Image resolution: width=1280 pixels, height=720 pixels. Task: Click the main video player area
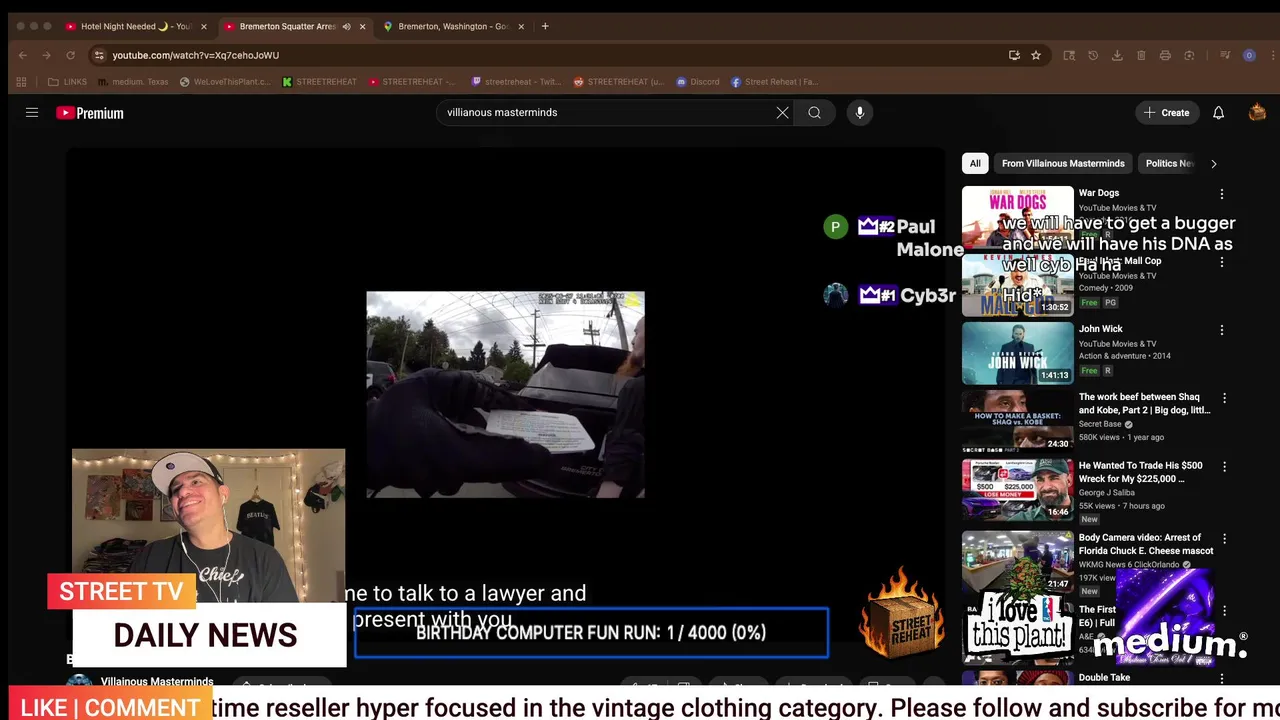tap(505, 395)
